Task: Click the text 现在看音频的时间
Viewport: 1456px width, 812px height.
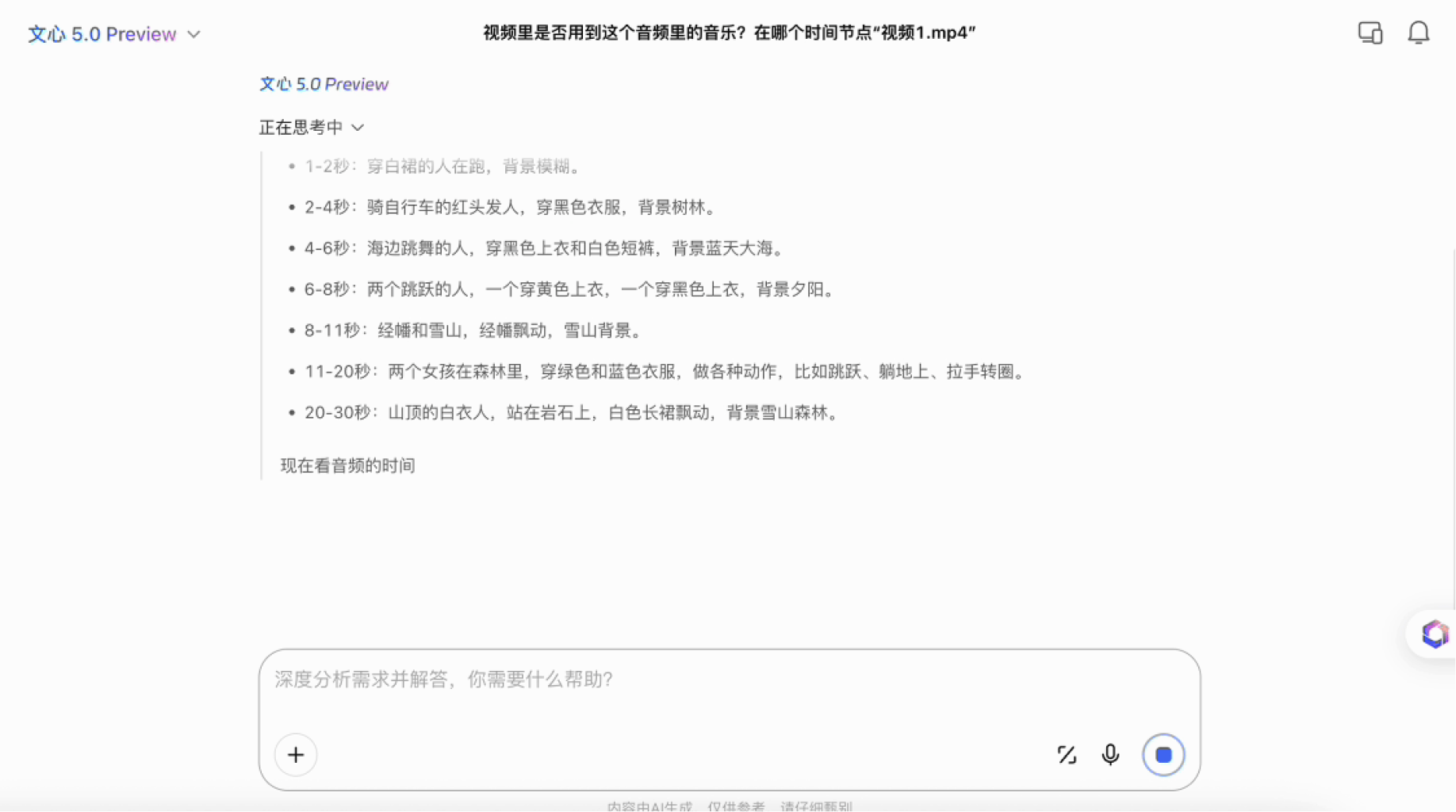Action: coord(348,465)
